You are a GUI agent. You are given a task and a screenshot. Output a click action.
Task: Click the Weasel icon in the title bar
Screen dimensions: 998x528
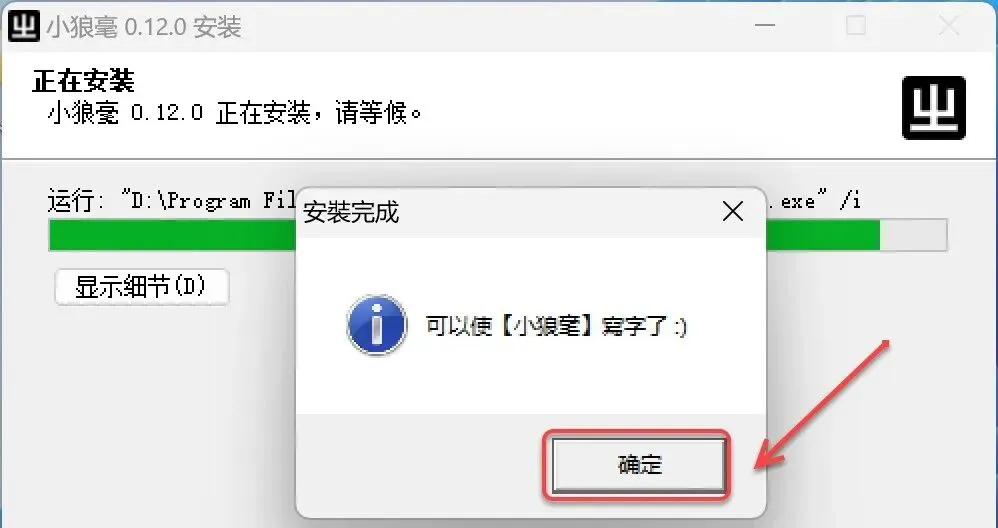(x=24, y=26)
